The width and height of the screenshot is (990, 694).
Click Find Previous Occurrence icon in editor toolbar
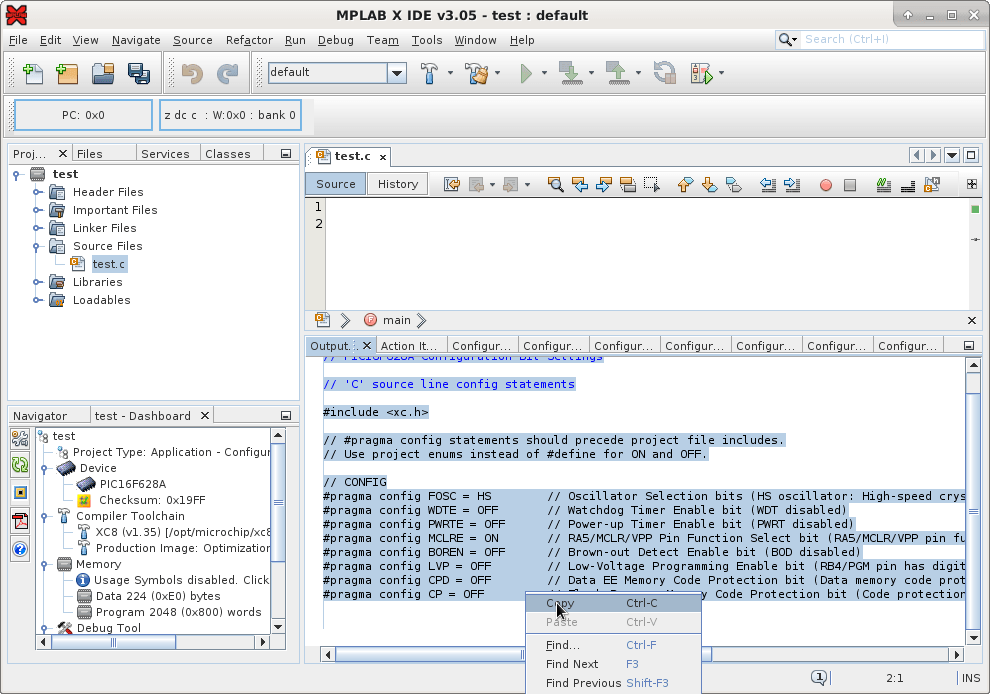580,184
